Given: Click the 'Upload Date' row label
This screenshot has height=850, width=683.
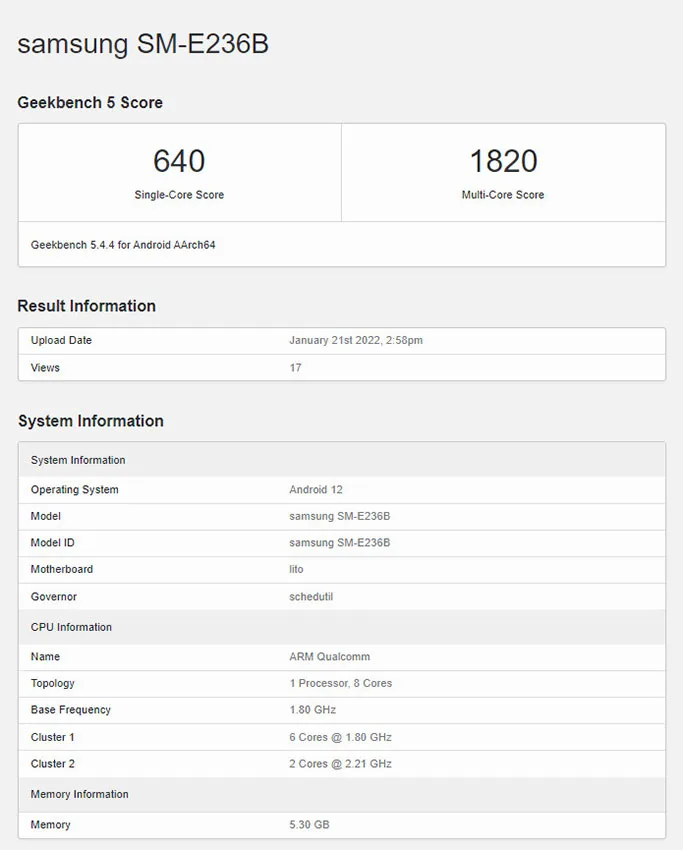Looking at the screenshot, I should [x=61, y=340].
